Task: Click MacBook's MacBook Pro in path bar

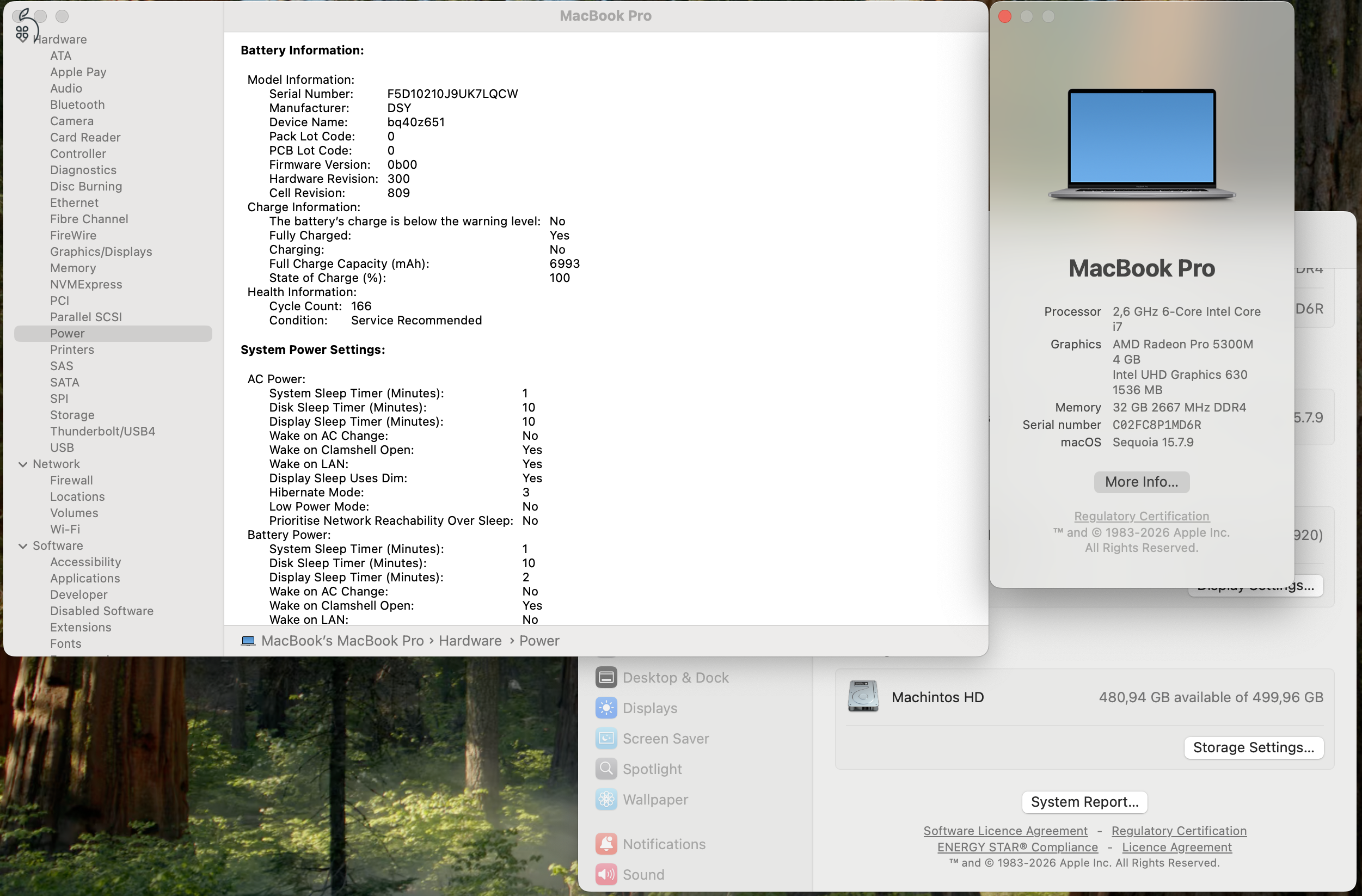Action: (x=342, y=641)
